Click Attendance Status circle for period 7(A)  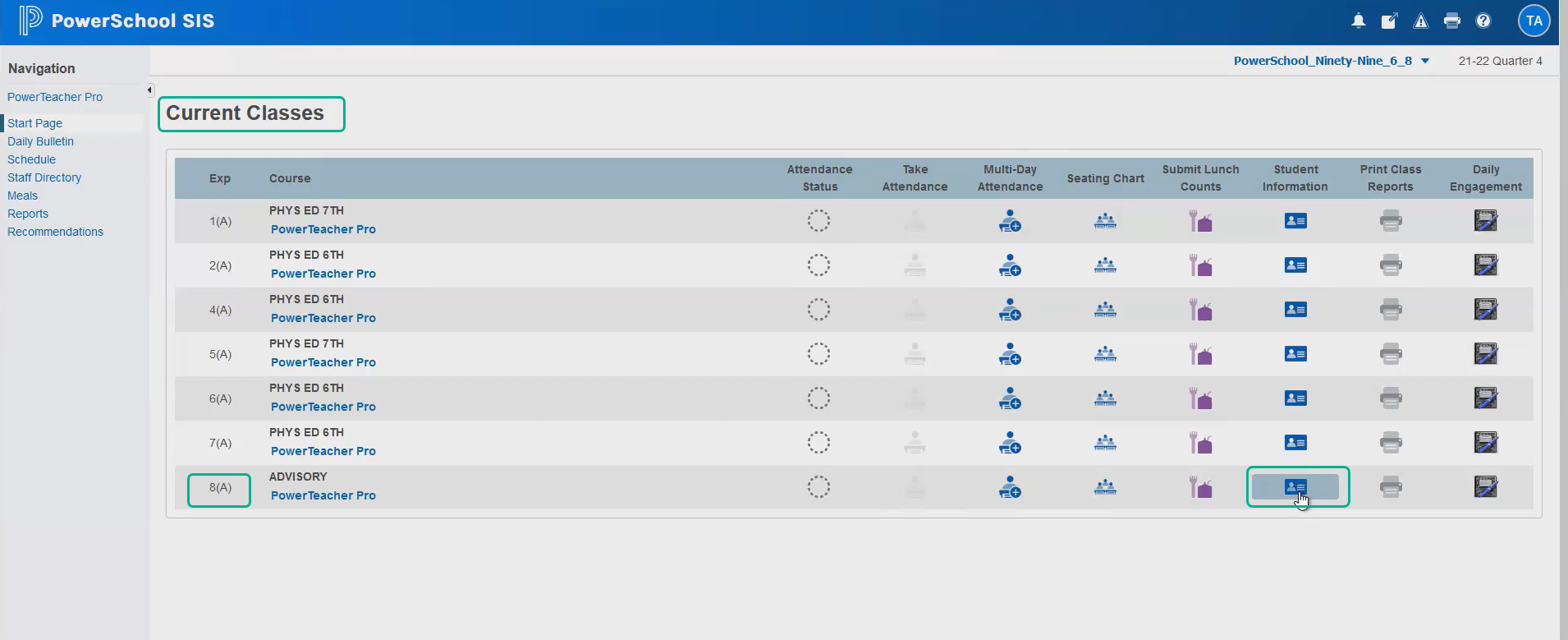pyautogui.click(x=818, y=443)
